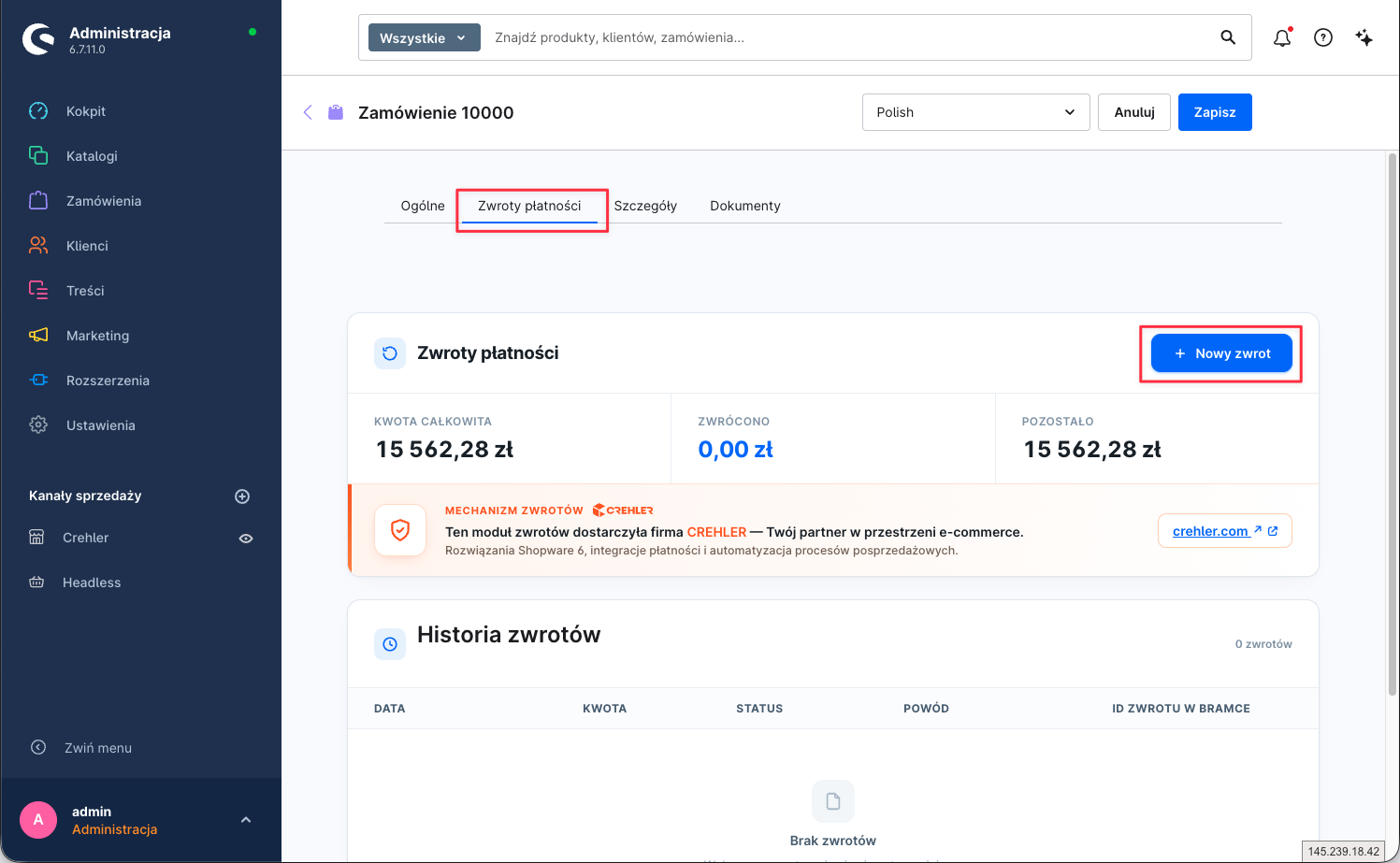Viewport: 1400px width, 863px height.
Task: Open Treści content icon
Action: click(38, 291)
